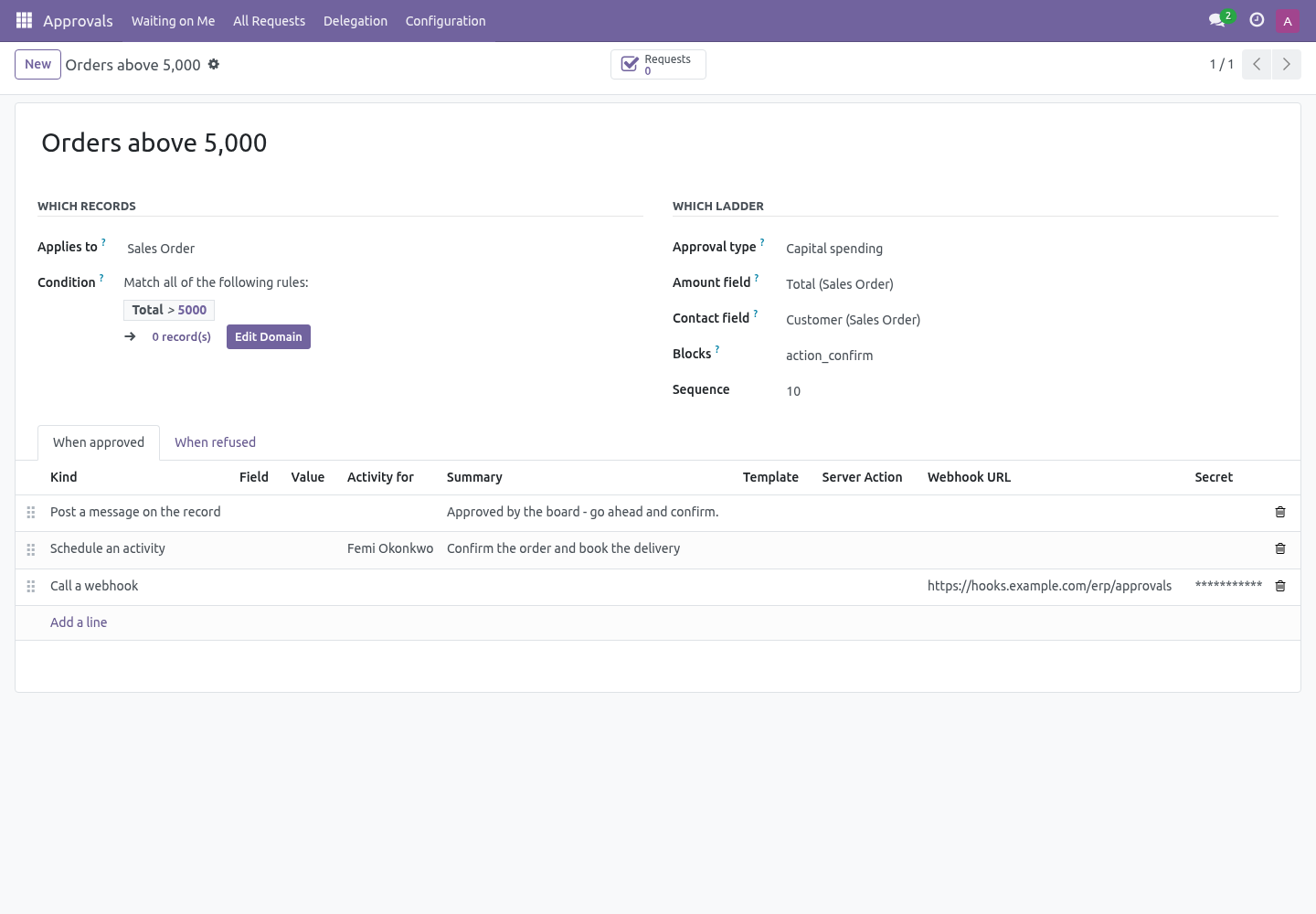Open the apps grid menu icon
This screenshot has height=914, width=1316.
pos(25,20)
